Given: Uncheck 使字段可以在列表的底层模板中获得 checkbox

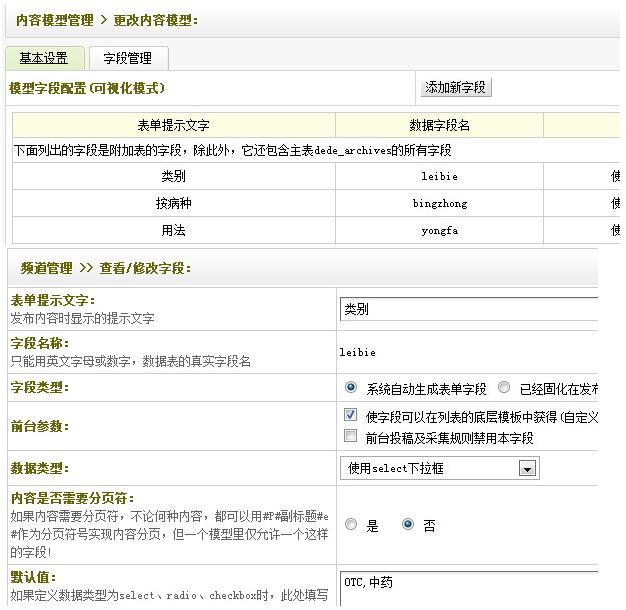Looking at the screenshot, I should 350,415.
